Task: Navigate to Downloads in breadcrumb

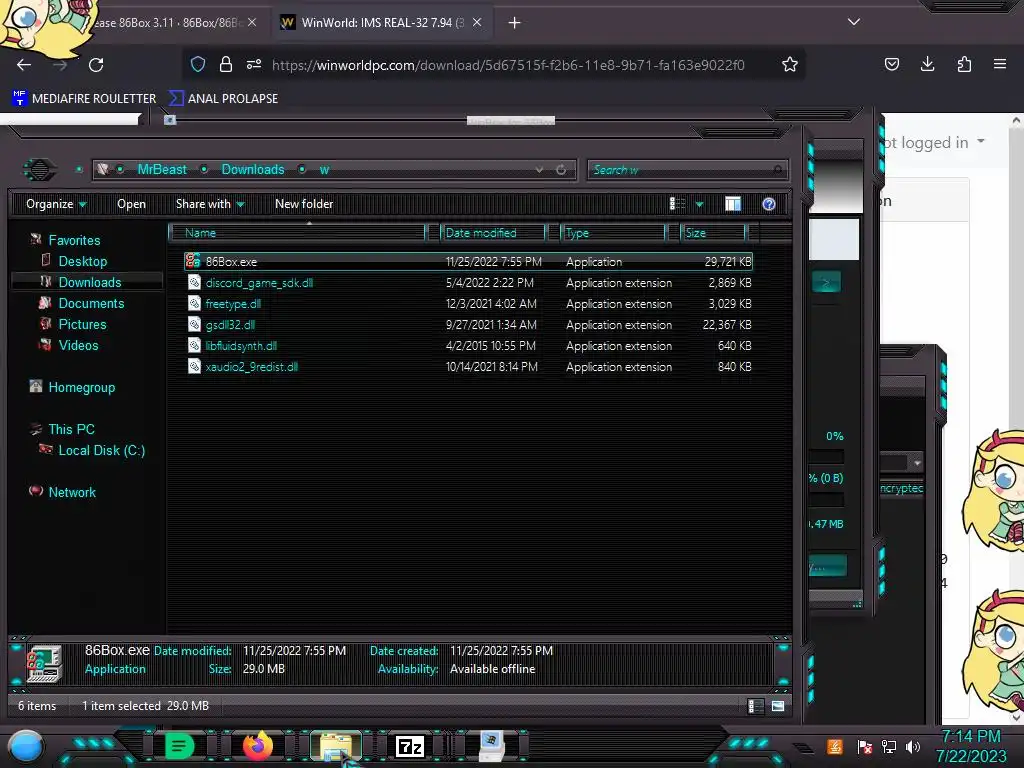Action: point(253,170)
